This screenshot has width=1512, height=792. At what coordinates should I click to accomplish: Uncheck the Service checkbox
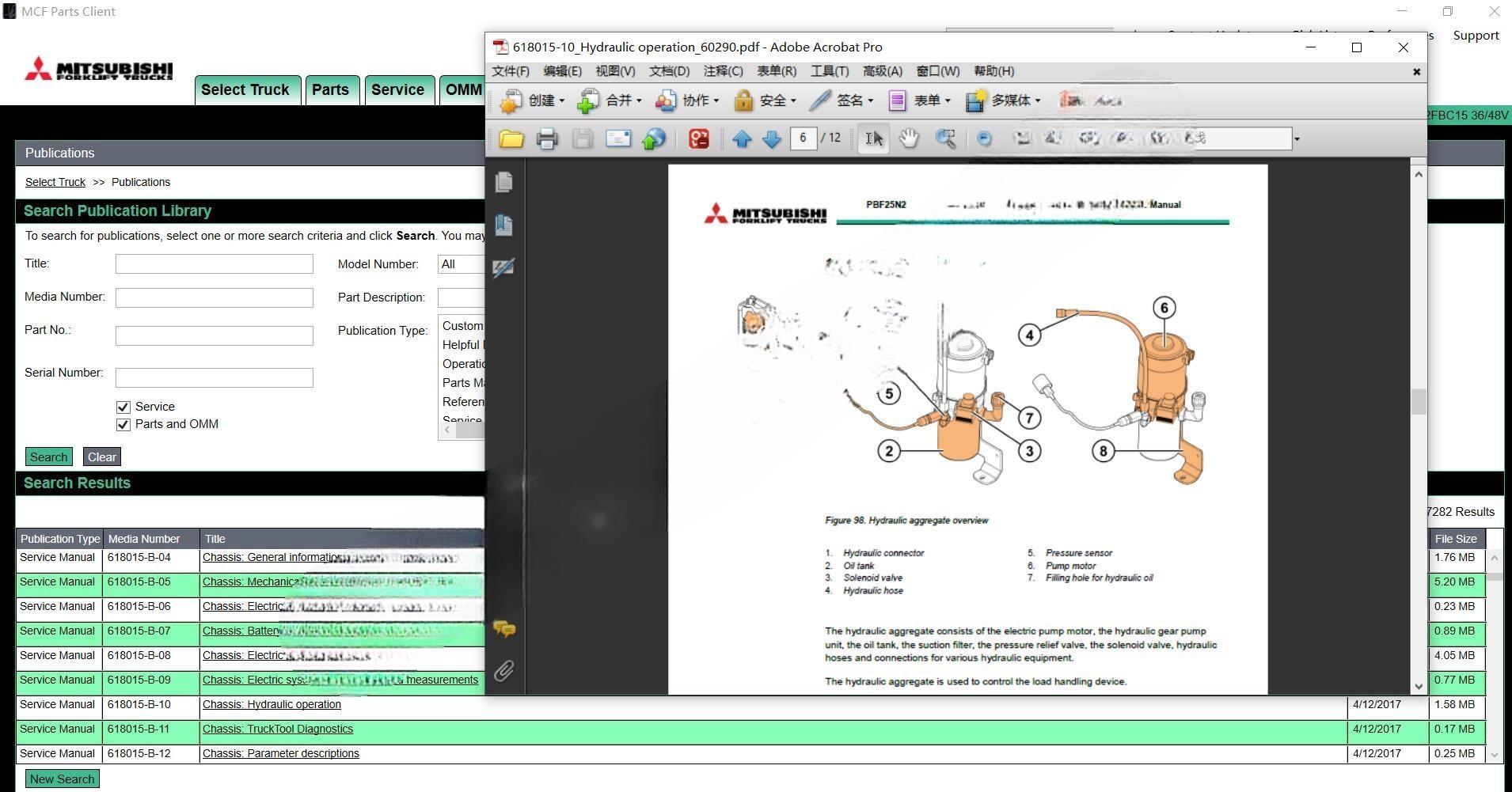pyautogui.click(x=123, y=407)
